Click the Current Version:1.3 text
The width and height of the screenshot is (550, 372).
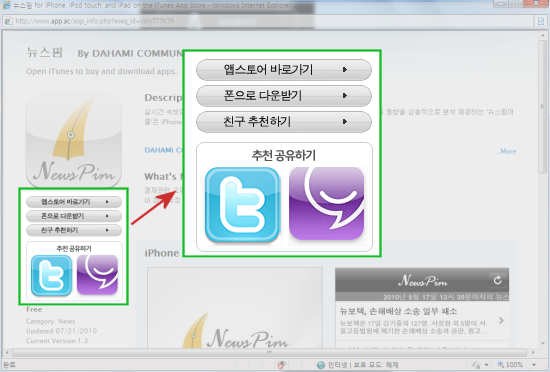[57, 341]
